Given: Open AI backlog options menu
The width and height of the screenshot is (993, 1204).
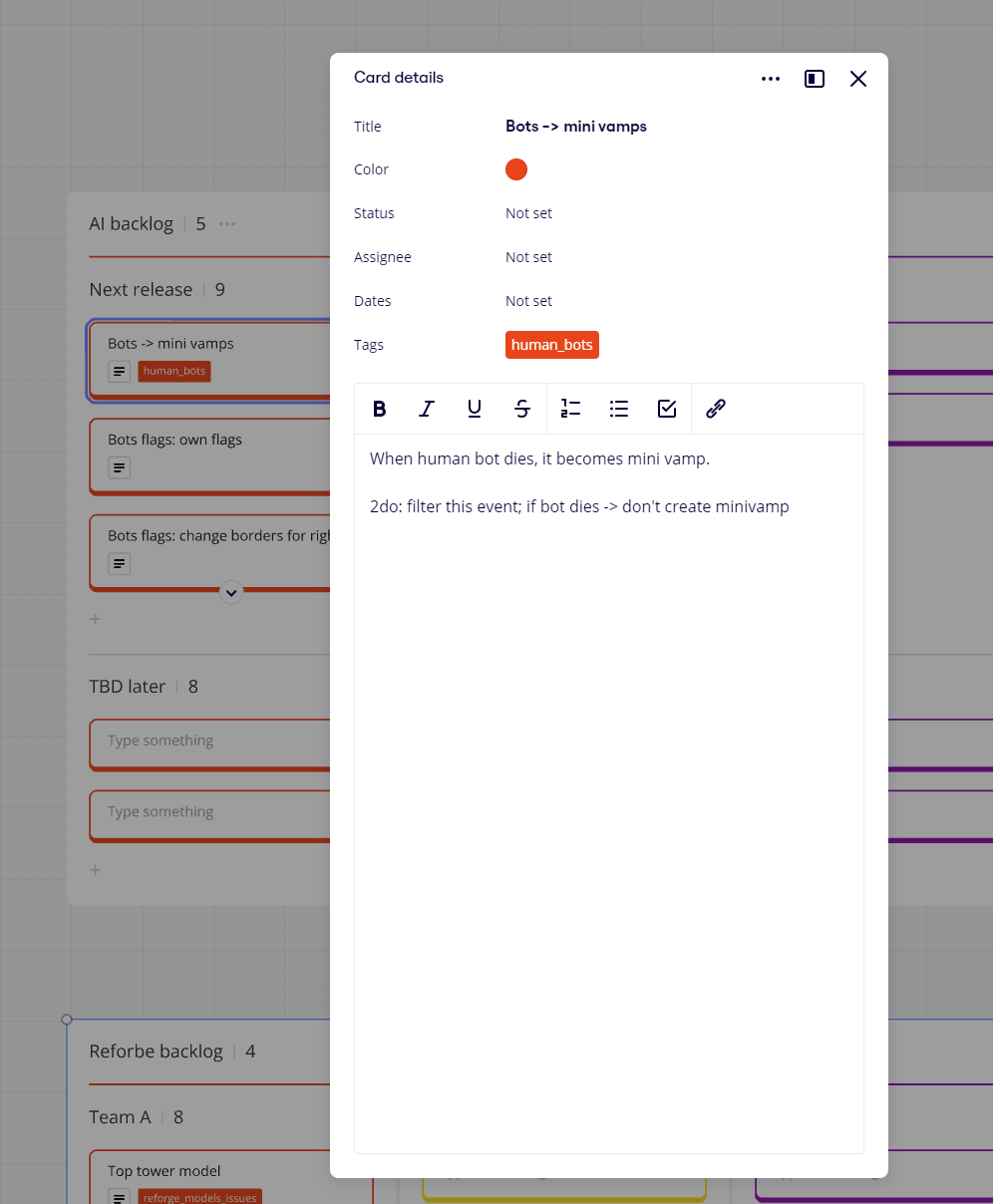Looking at the screenshot, I should click(227, 224).
